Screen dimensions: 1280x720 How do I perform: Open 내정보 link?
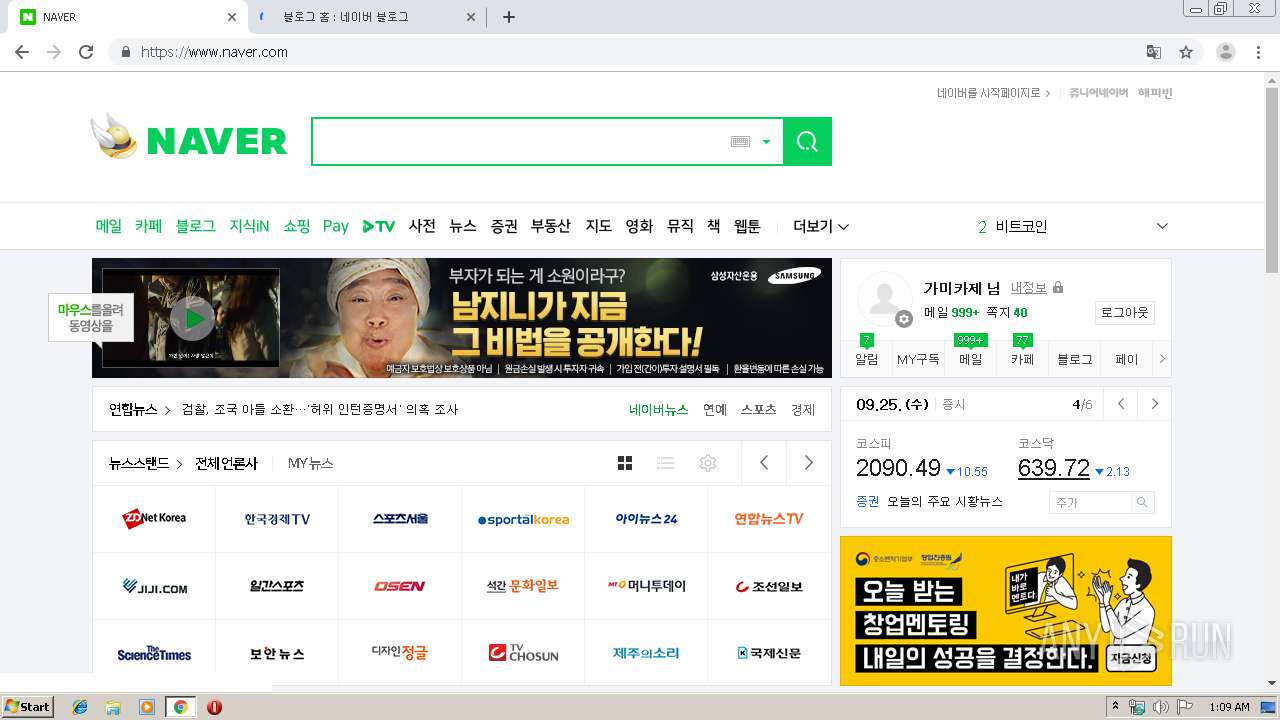click(1029, 288)
